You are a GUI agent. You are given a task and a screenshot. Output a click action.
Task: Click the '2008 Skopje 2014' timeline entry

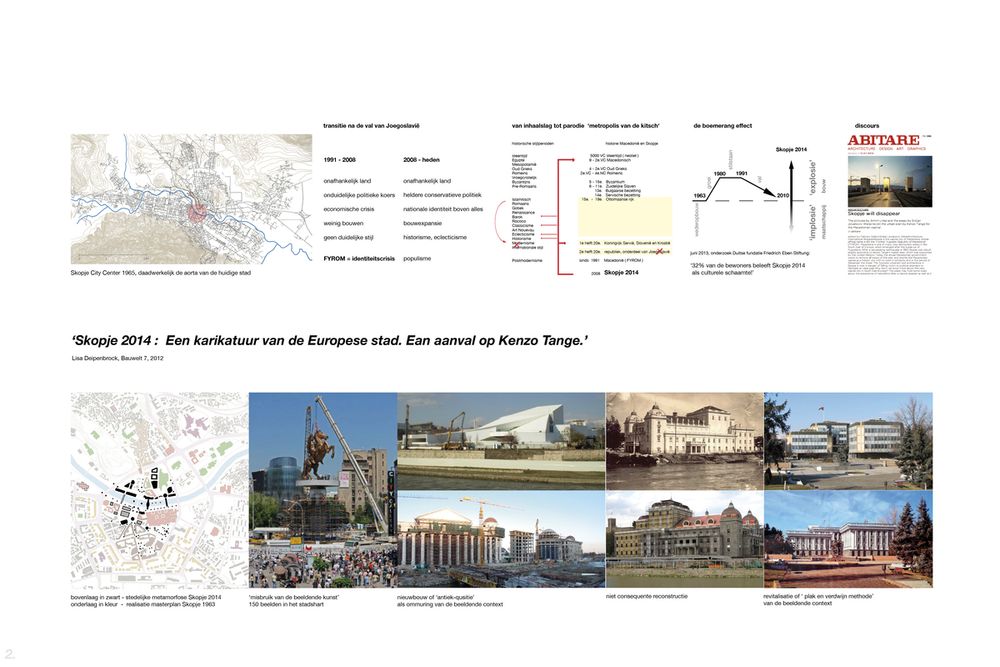click(x=615, y=272)
